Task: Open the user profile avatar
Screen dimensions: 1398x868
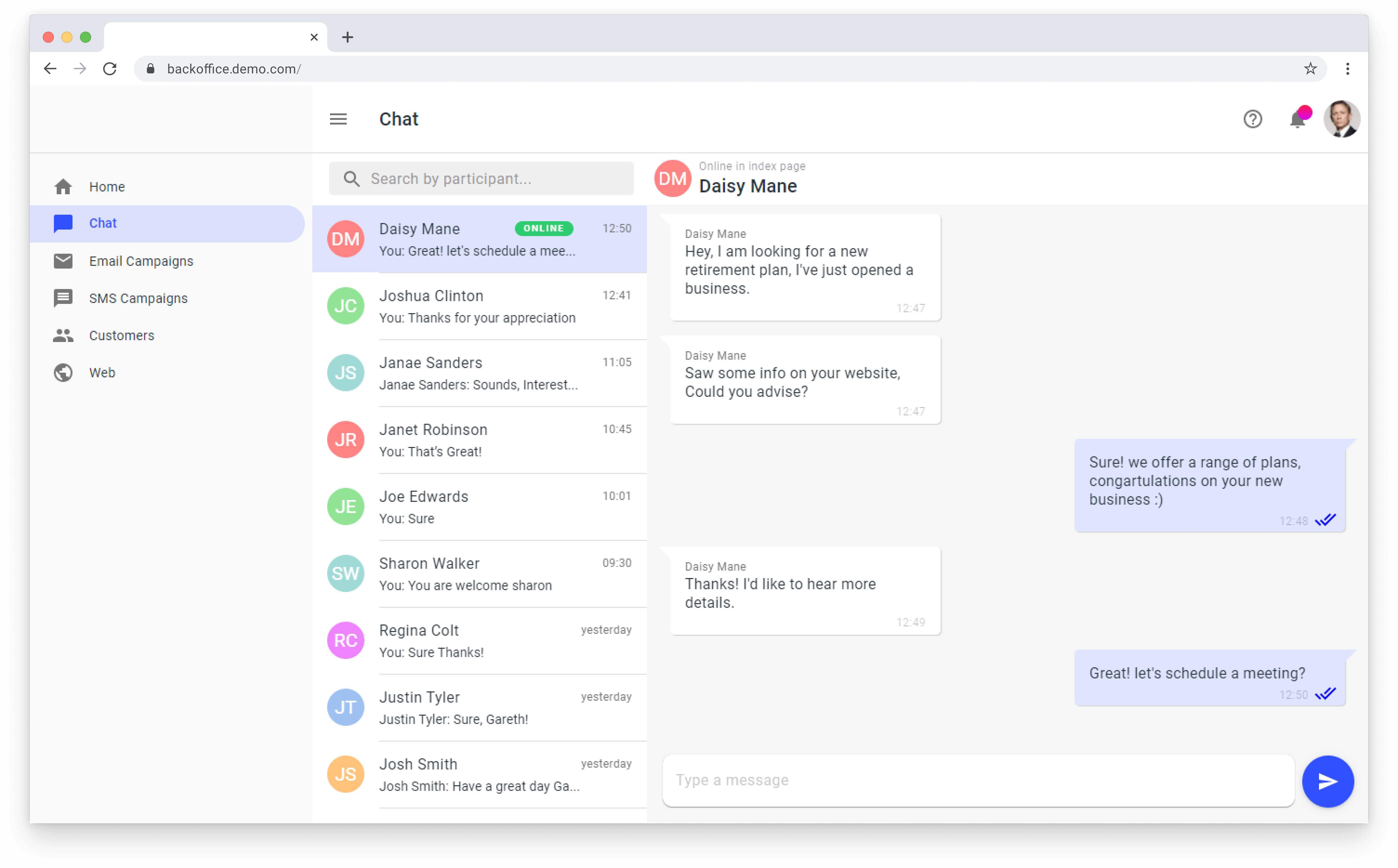Action: click(1341, 119)
